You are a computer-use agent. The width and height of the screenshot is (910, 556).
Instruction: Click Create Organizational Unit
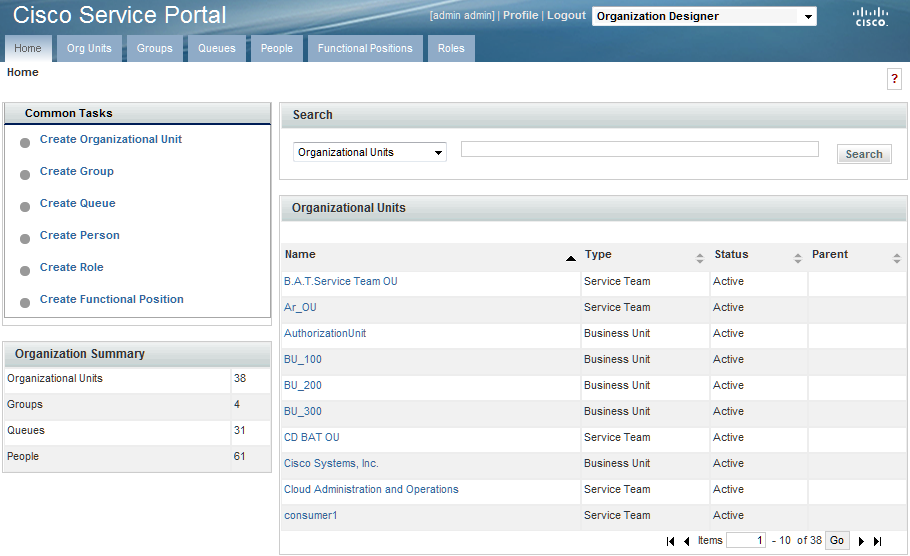110,139
